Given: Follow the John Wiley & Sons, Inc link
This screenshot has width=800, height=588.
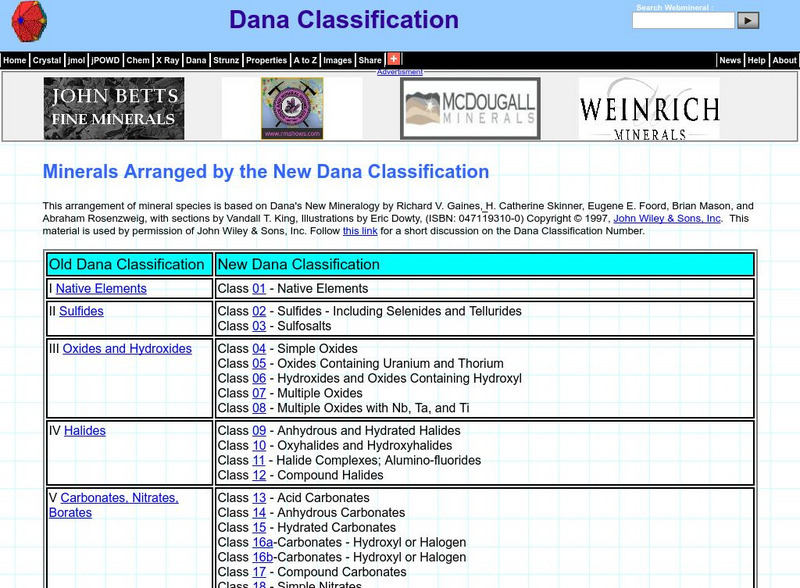Looking at the screenshot, I should pos(667,218).
